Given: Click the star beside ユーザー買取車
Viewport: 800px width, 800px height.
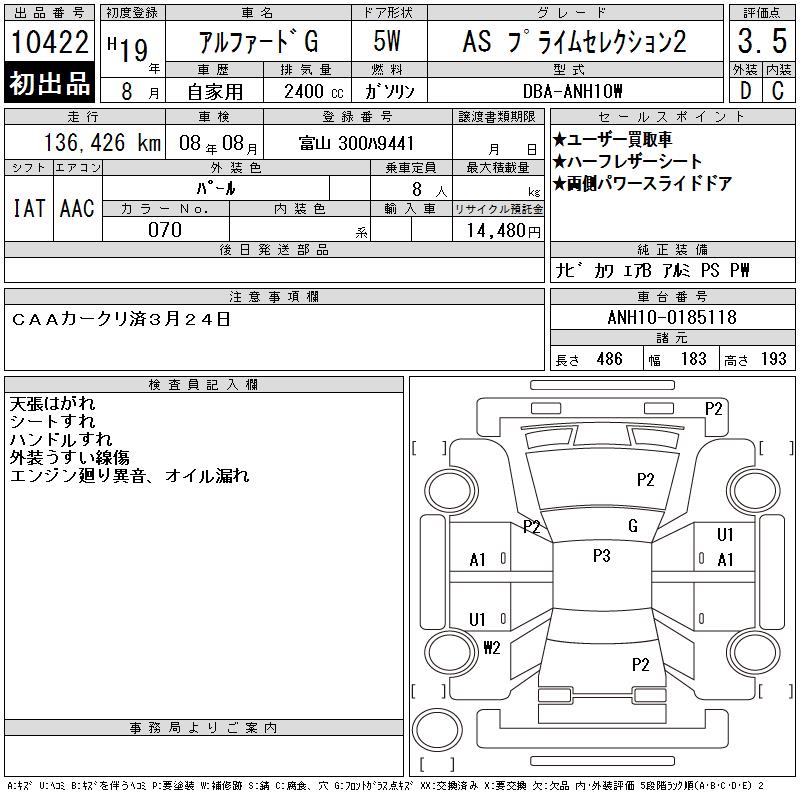Looking at the screenshot, I should pos(559,139).
